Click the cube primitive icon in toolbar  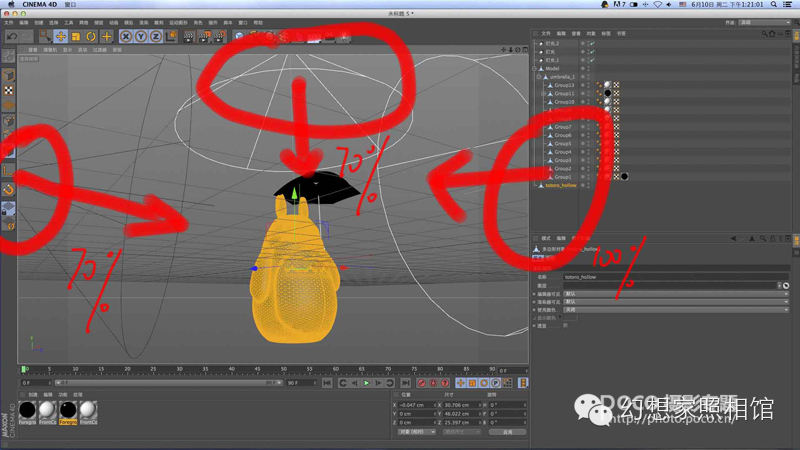pyautogui.click(x=239, y=36)
